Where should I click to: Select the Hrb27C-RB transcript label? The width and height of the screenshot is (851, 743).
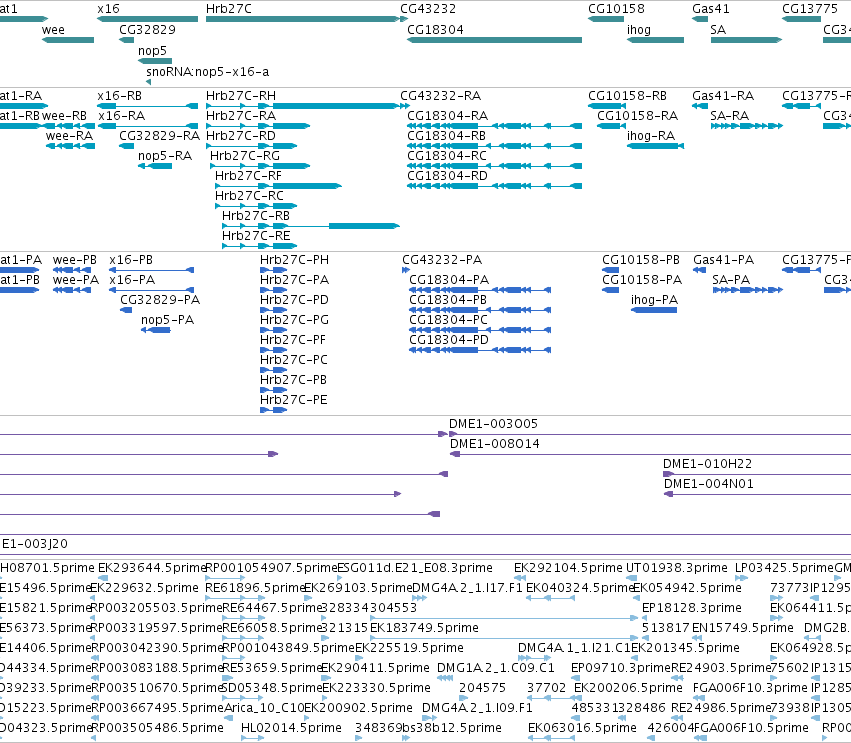[256, 215]
